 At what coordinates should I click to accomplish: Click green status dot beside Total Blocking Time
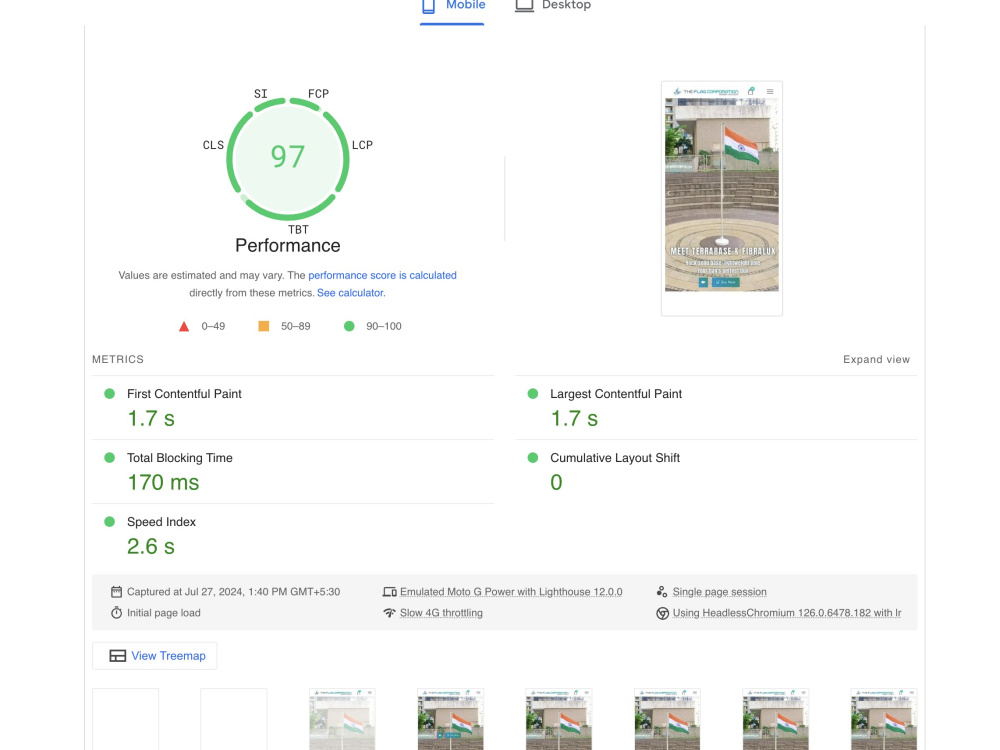click(x=110, y=458)
